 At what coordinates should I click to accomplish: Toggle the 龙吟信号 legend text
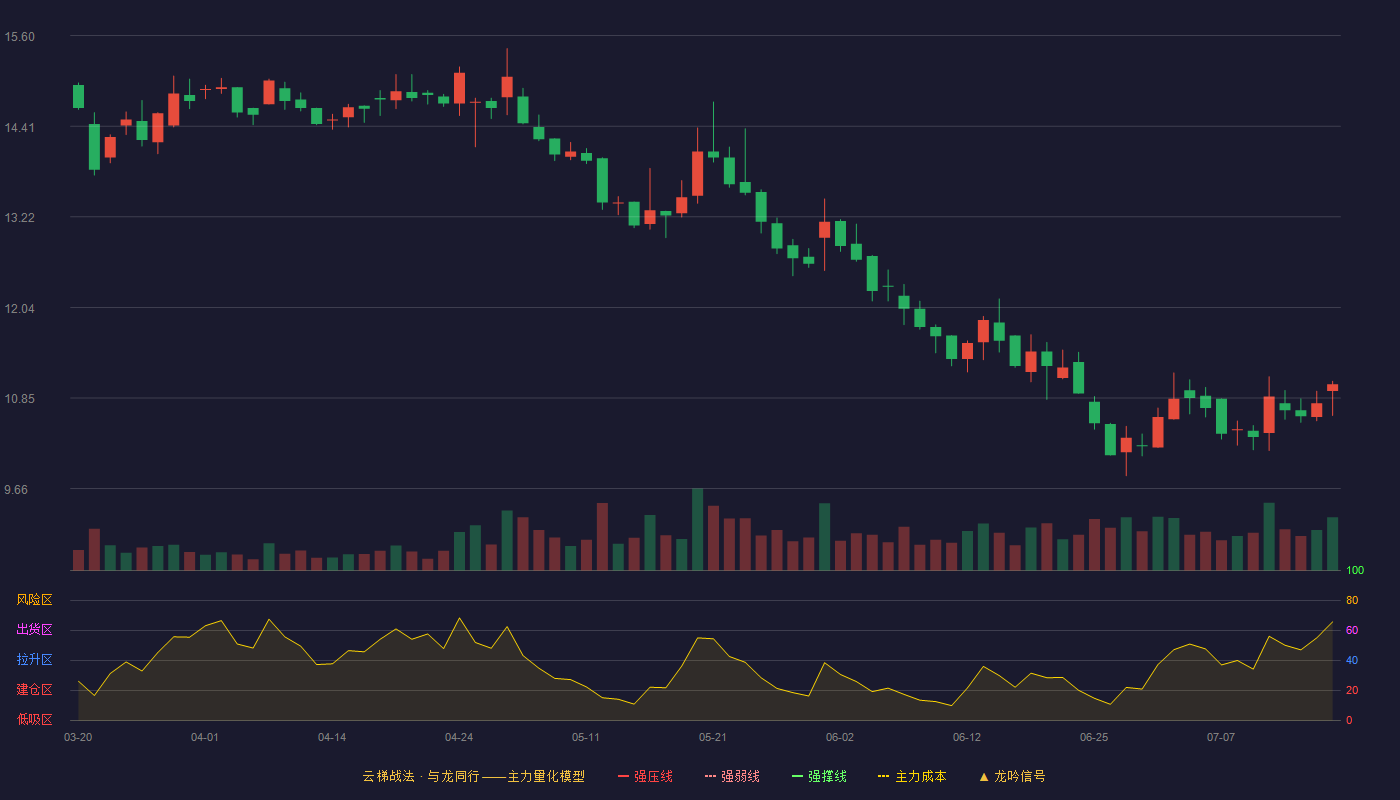[1020, 776]
